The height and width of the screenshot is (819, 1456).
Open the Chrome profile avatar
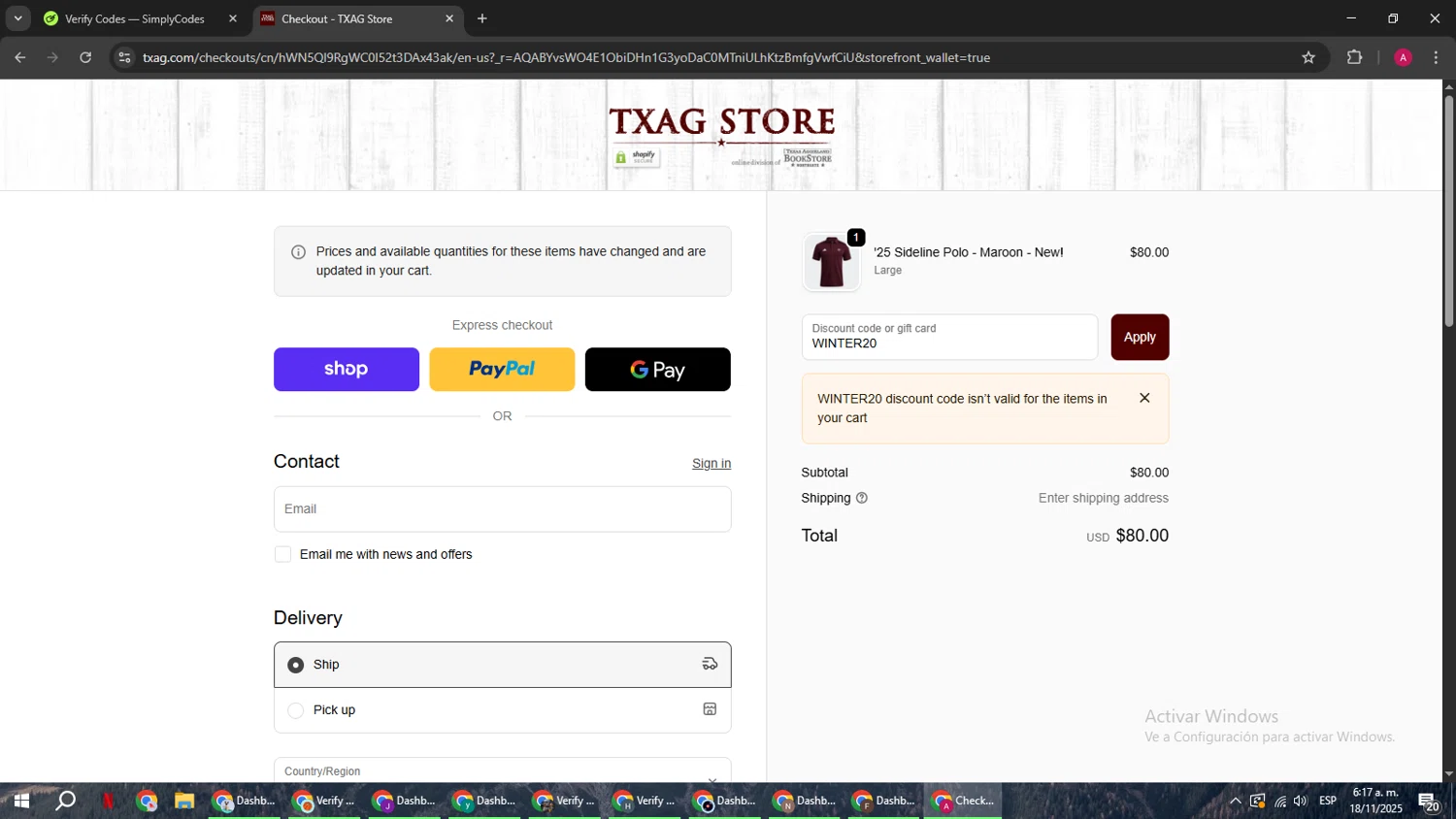[x=1404, y=57]
